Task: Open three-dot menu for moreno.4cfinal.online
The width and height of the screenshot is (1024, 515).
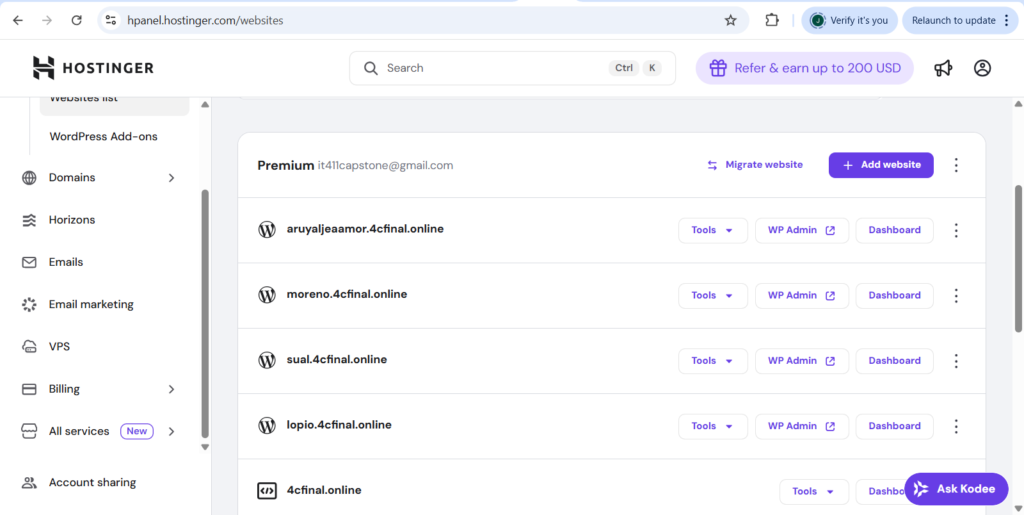Action: [x=956, y=295]
